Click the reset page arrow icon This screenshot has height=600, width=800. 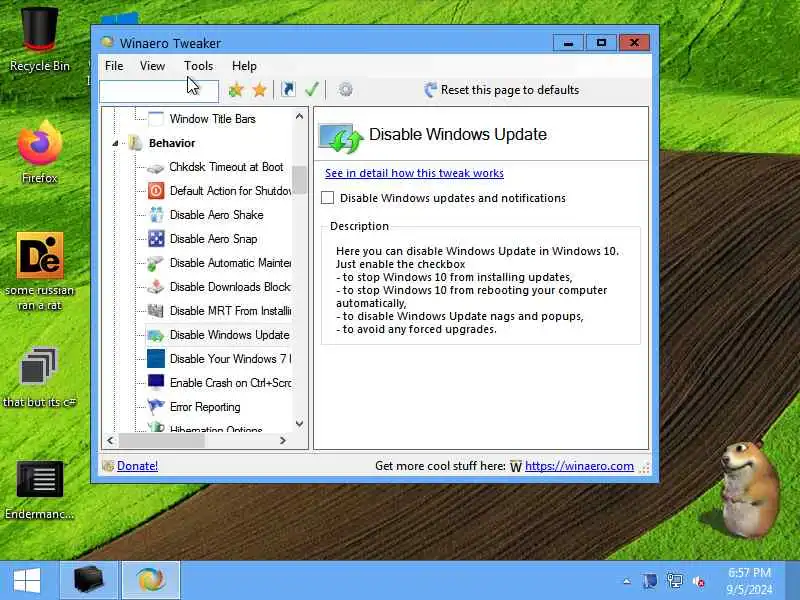[430, 90]
